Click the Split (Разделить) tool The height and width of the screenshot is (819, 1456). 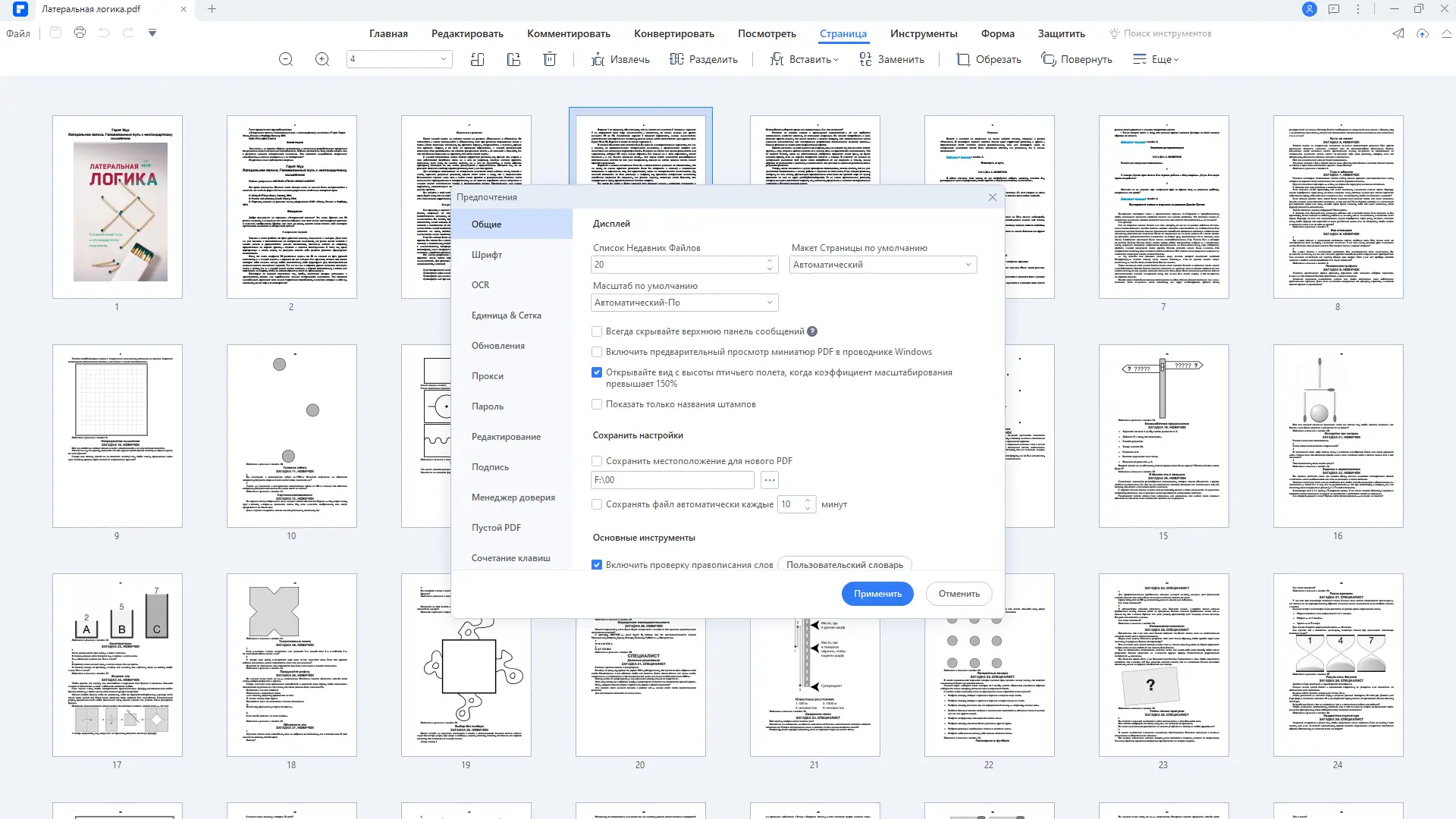pyautogui.click(x=704, y=59)
